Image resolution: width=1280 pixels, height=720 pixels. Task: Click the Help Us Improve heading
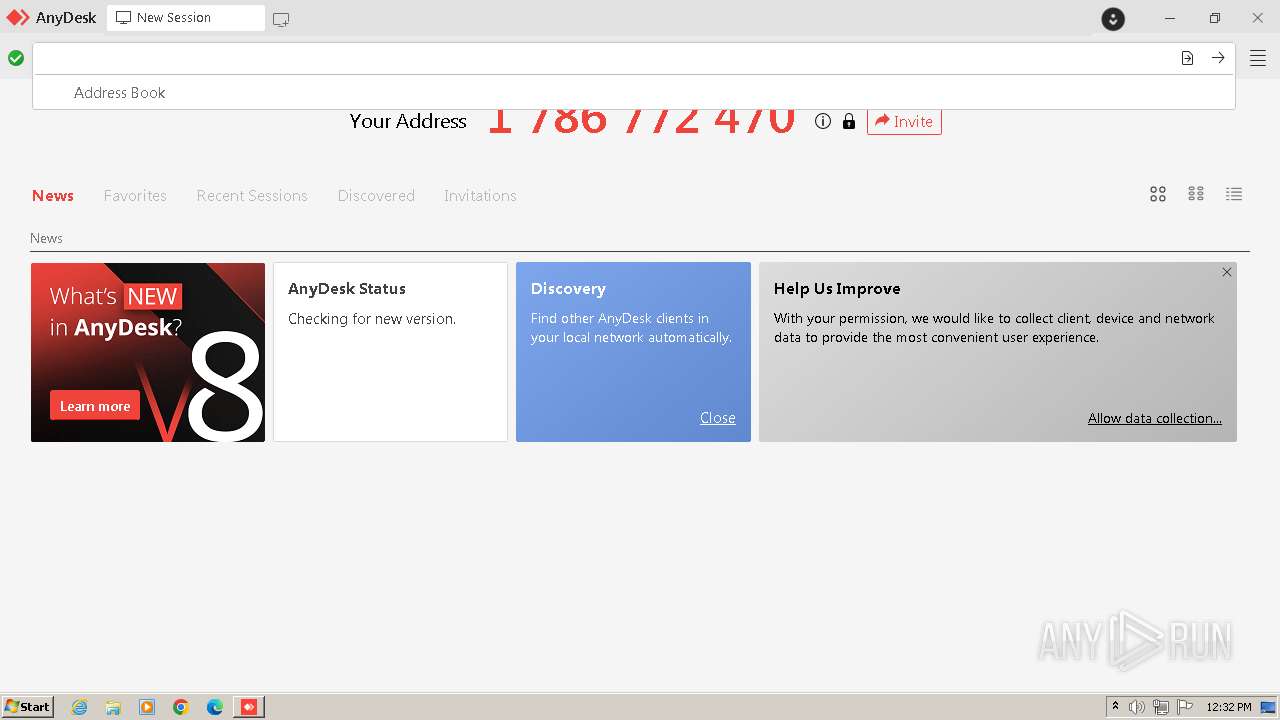[837, 288]
